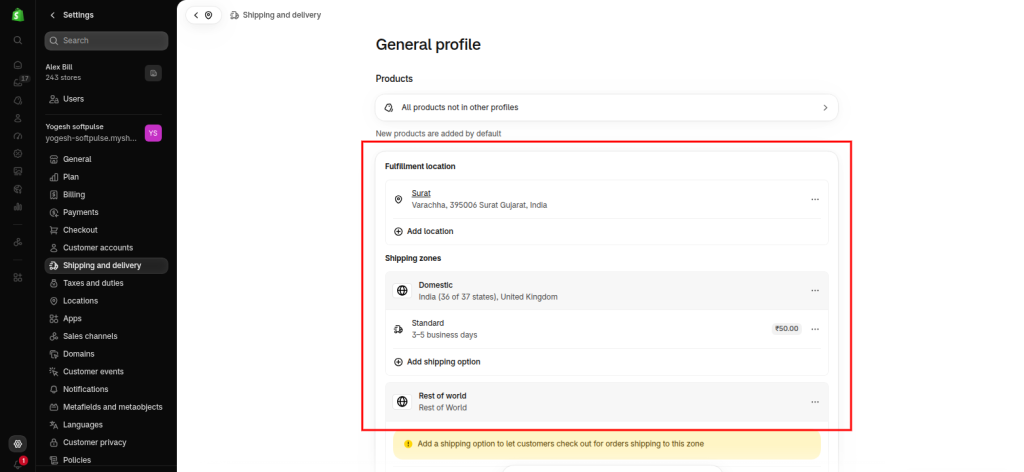Open the Content image icon in the rail
Image resolution: width=1024 pixels, height=472 pixels.
point(18,171)
